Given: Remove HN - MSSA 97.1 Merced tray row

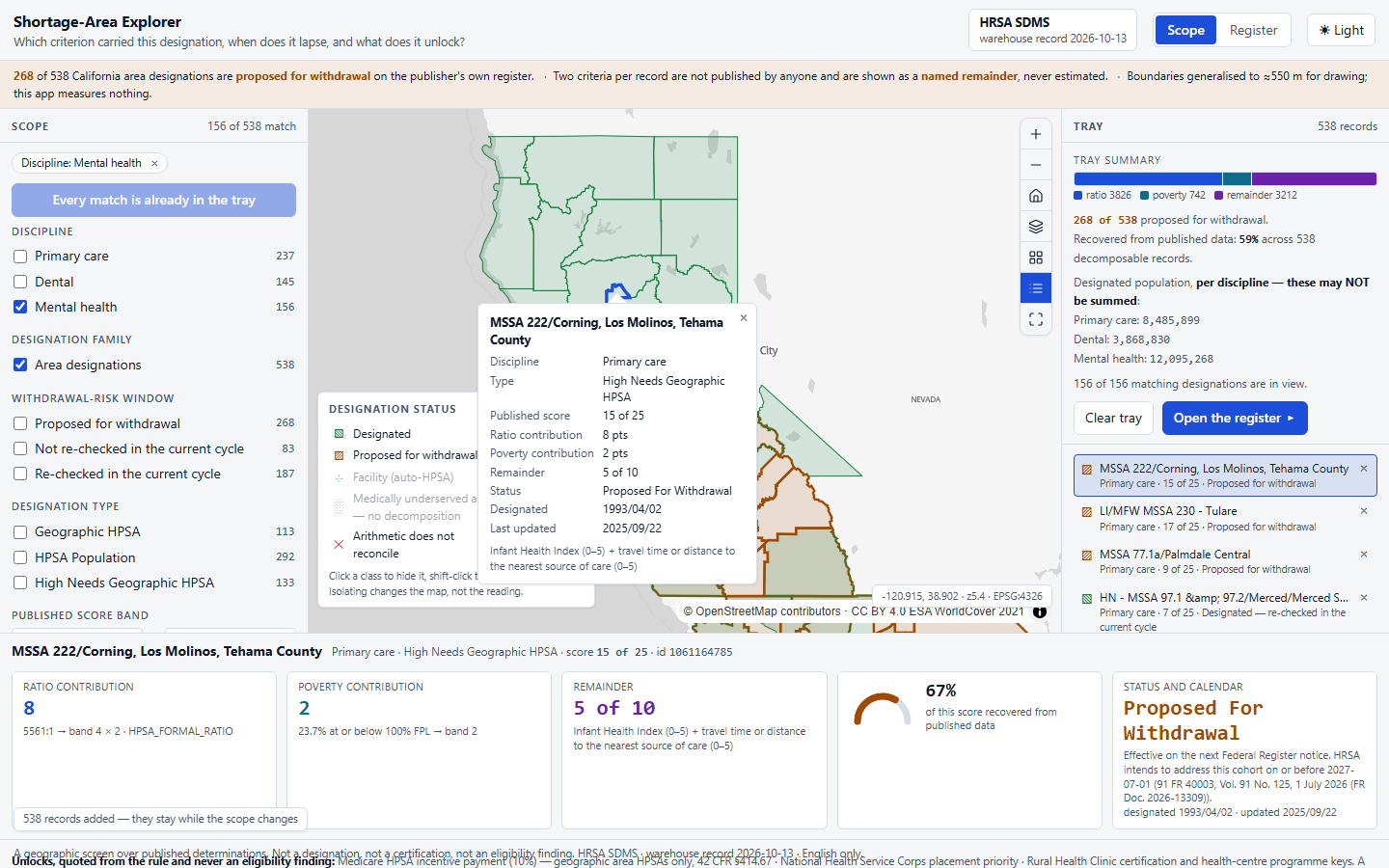Looking at the screenshot, I should click(x=1364, y=598).
